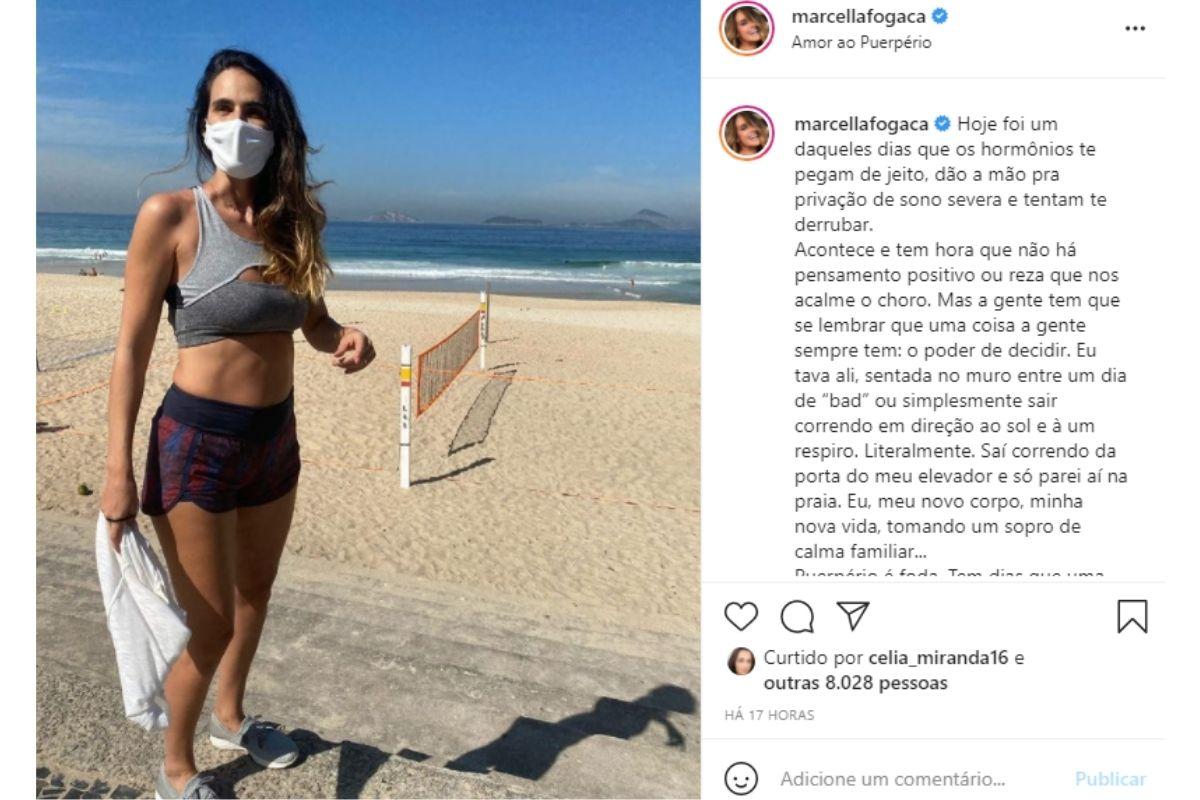1200x800 pixels.
Task: View outras 8.028 pessoas likes list
Action: (x=856, y=683)
